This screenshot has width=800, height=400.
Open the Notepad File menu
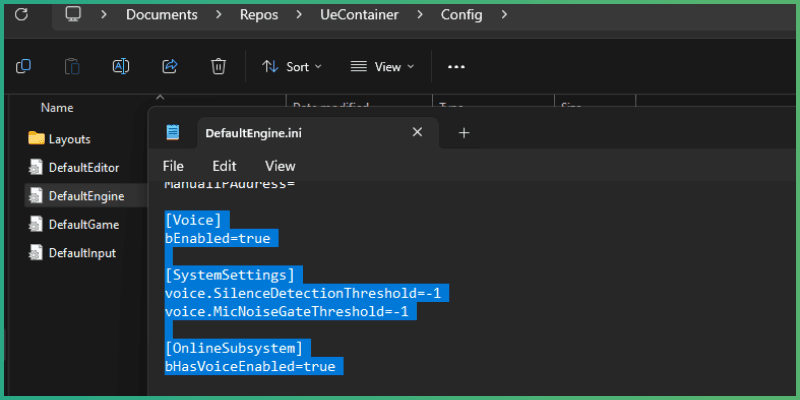coord(173,166)
